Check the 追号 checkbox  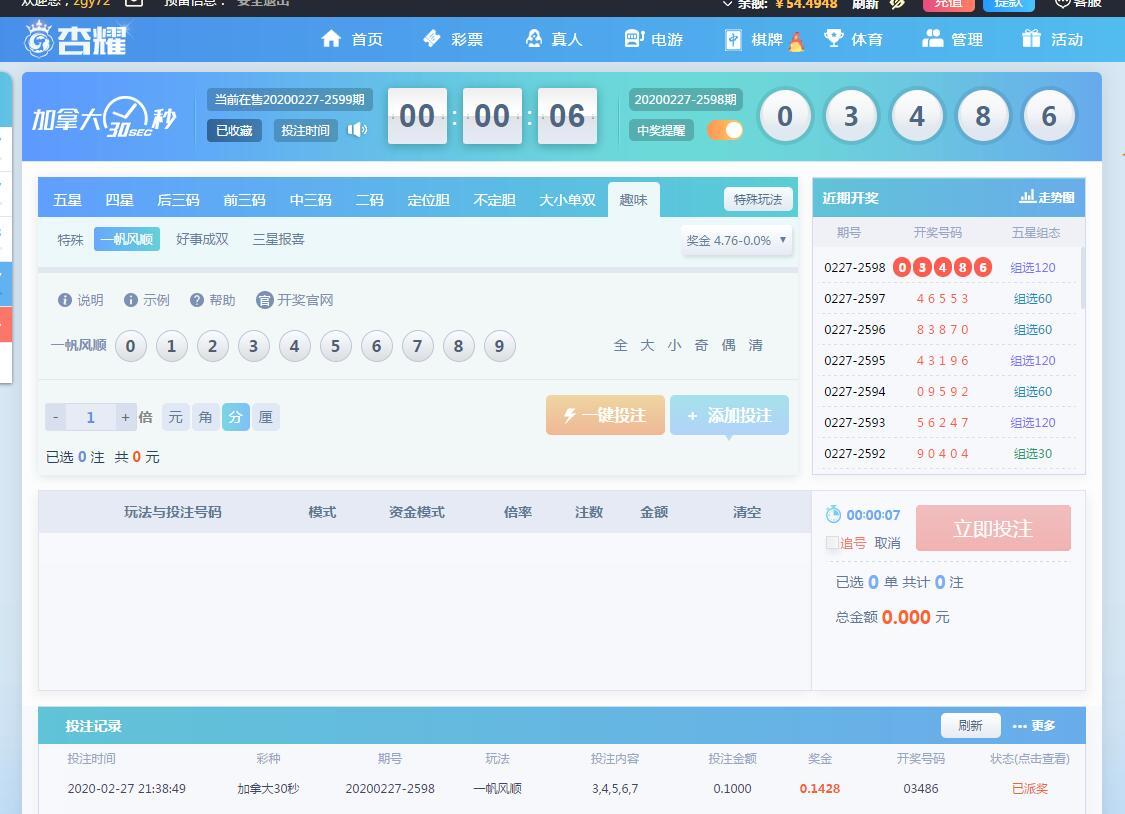click(x=832, y=543)
